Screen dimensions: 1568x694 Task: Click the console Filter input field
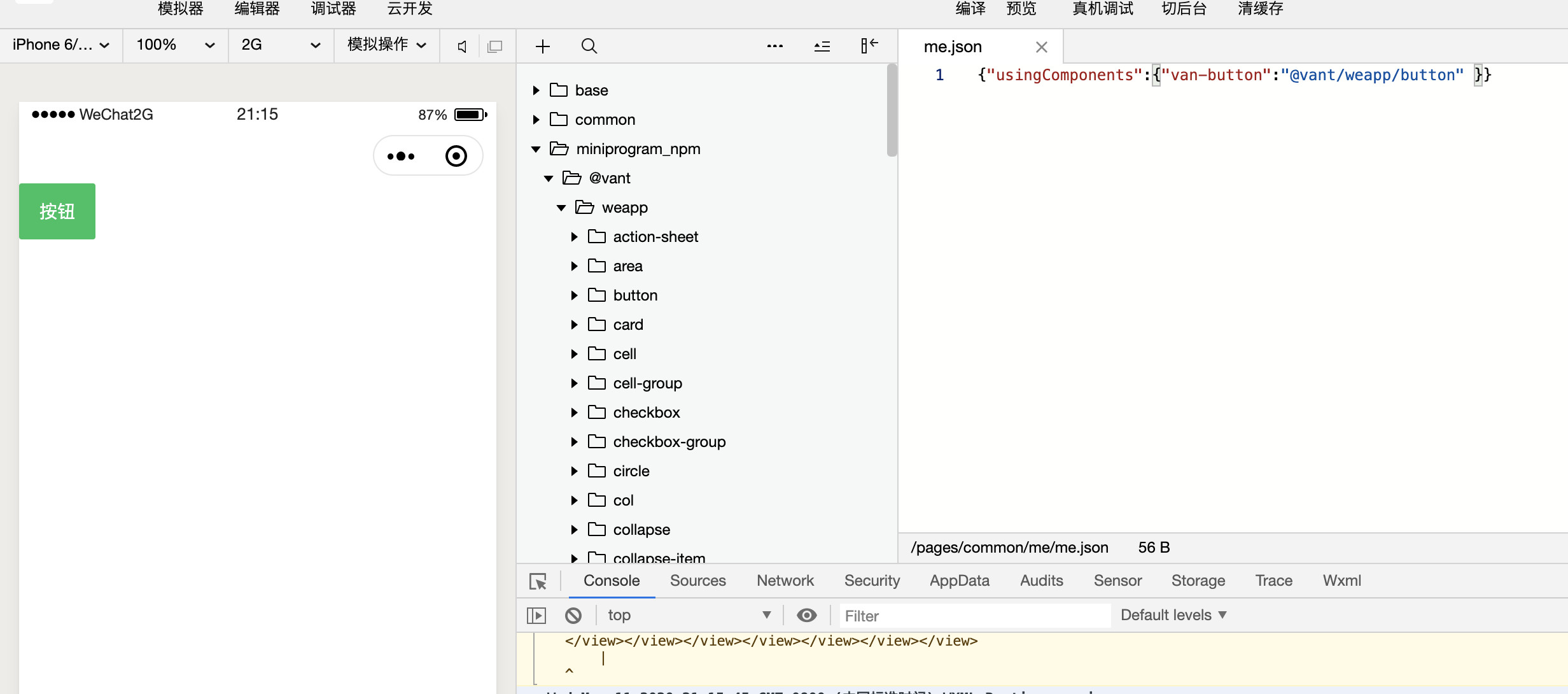tap(974, 616)
